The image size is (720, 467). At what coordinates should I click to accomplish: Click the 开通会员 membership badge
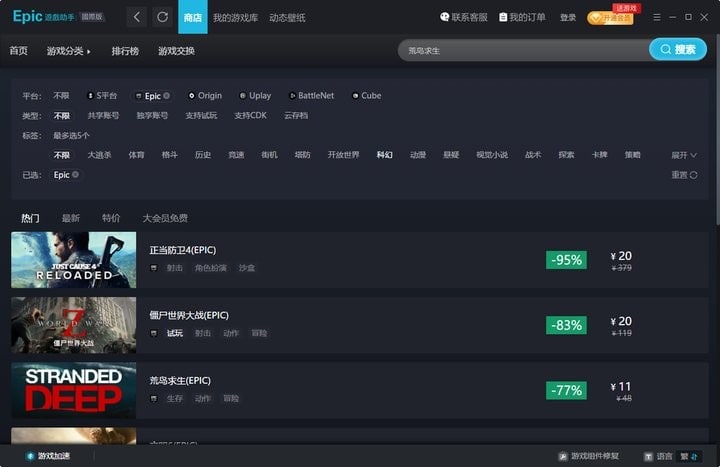point(610,18)
